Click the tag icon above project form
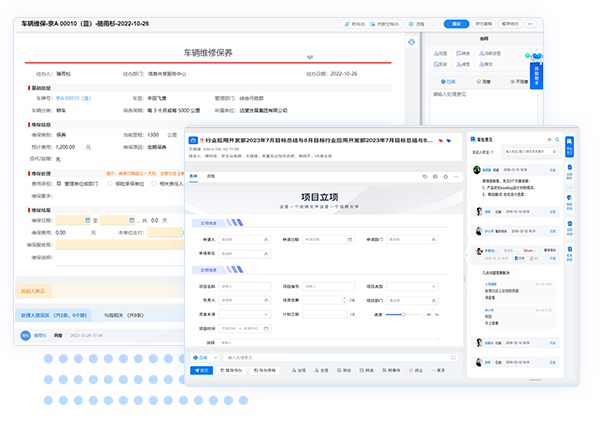This screenshot has width=605, height=428. point(425,176)
